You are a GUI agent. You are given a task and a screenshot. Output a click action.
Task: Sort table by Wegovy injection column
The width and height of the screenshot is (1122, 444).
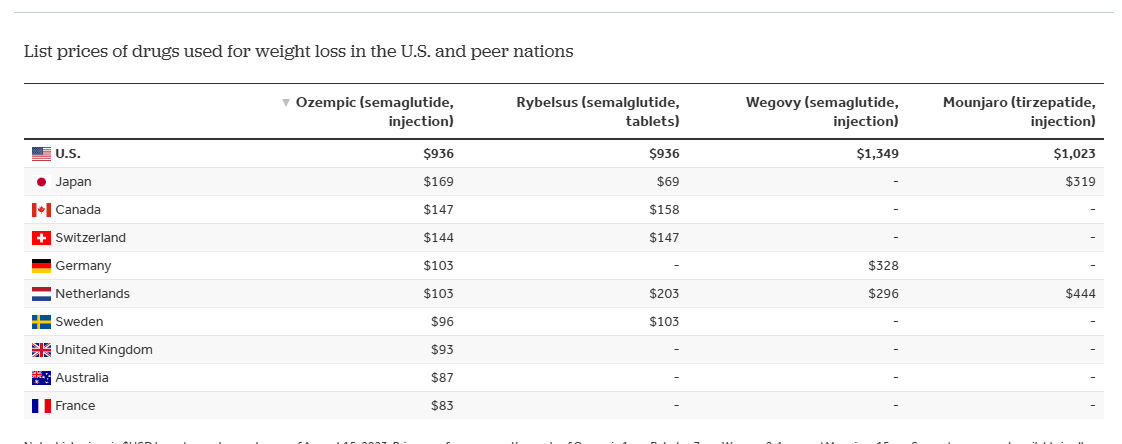point(822,111)
